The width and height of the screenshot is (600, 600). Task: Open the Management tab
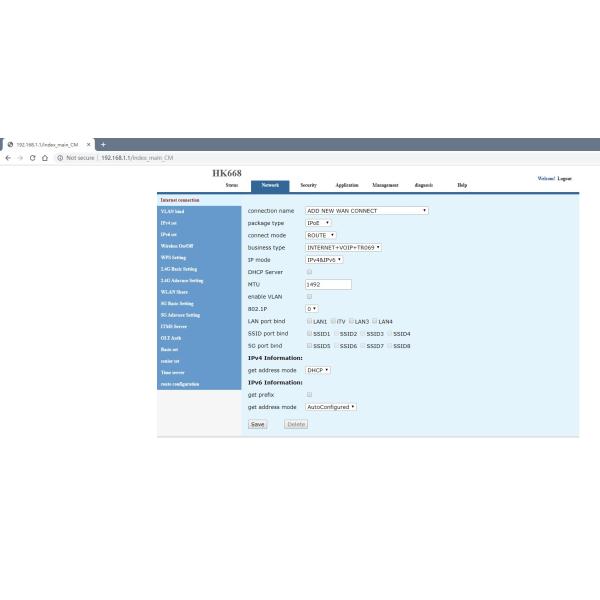[385, 185]
